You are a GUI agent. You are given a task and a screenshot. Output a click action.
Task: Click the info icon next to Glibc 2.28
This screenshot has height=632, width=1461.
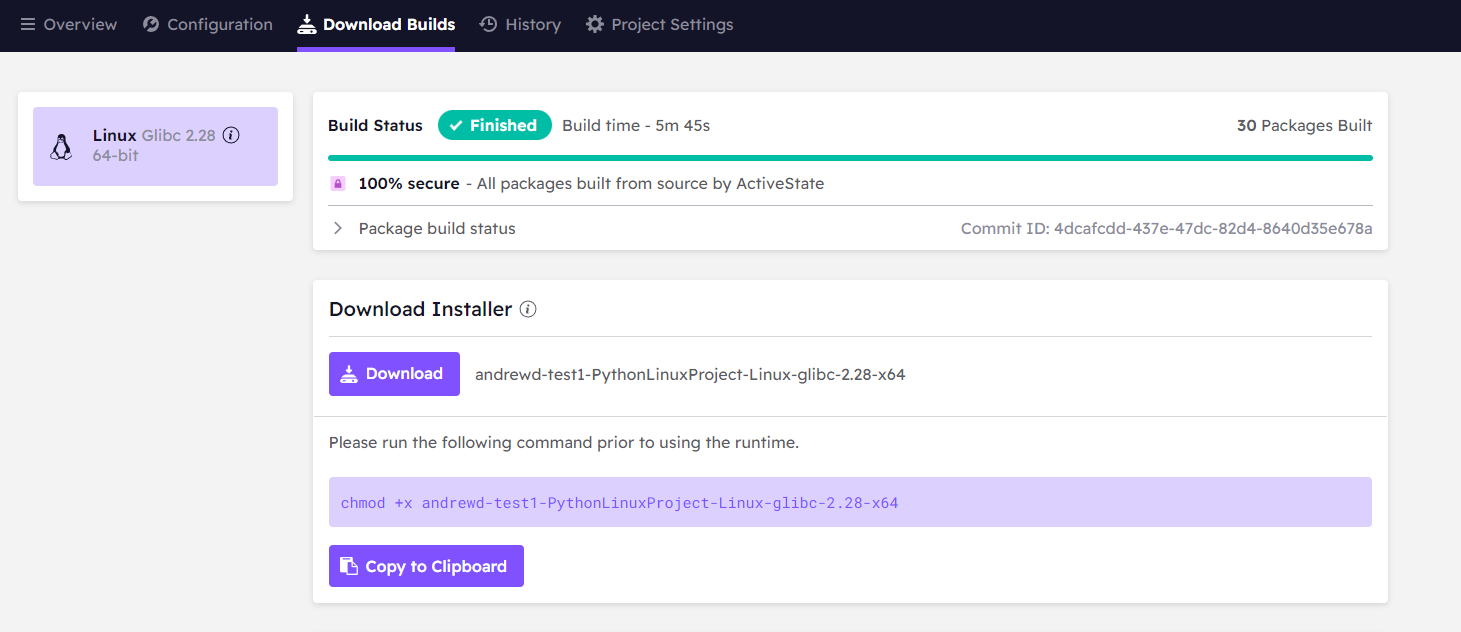pyautogui.click(x=231, y=135)
